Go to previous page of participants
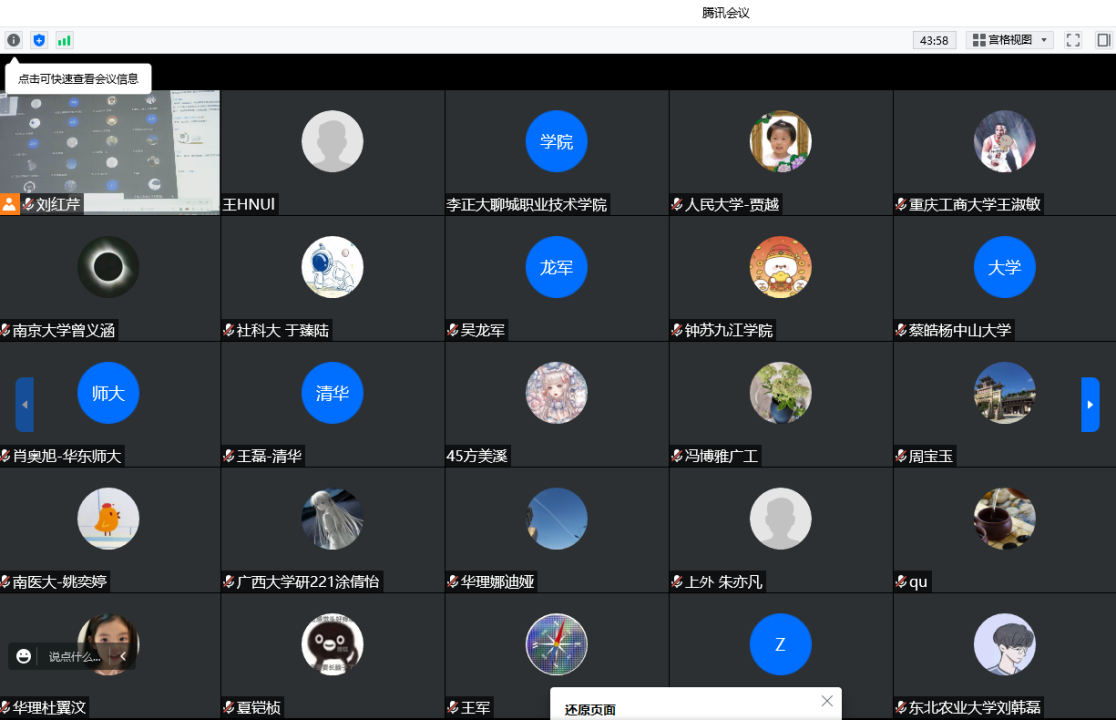Screen dimensions: 1116x720 pyautogui.click(x=25, y=404)
